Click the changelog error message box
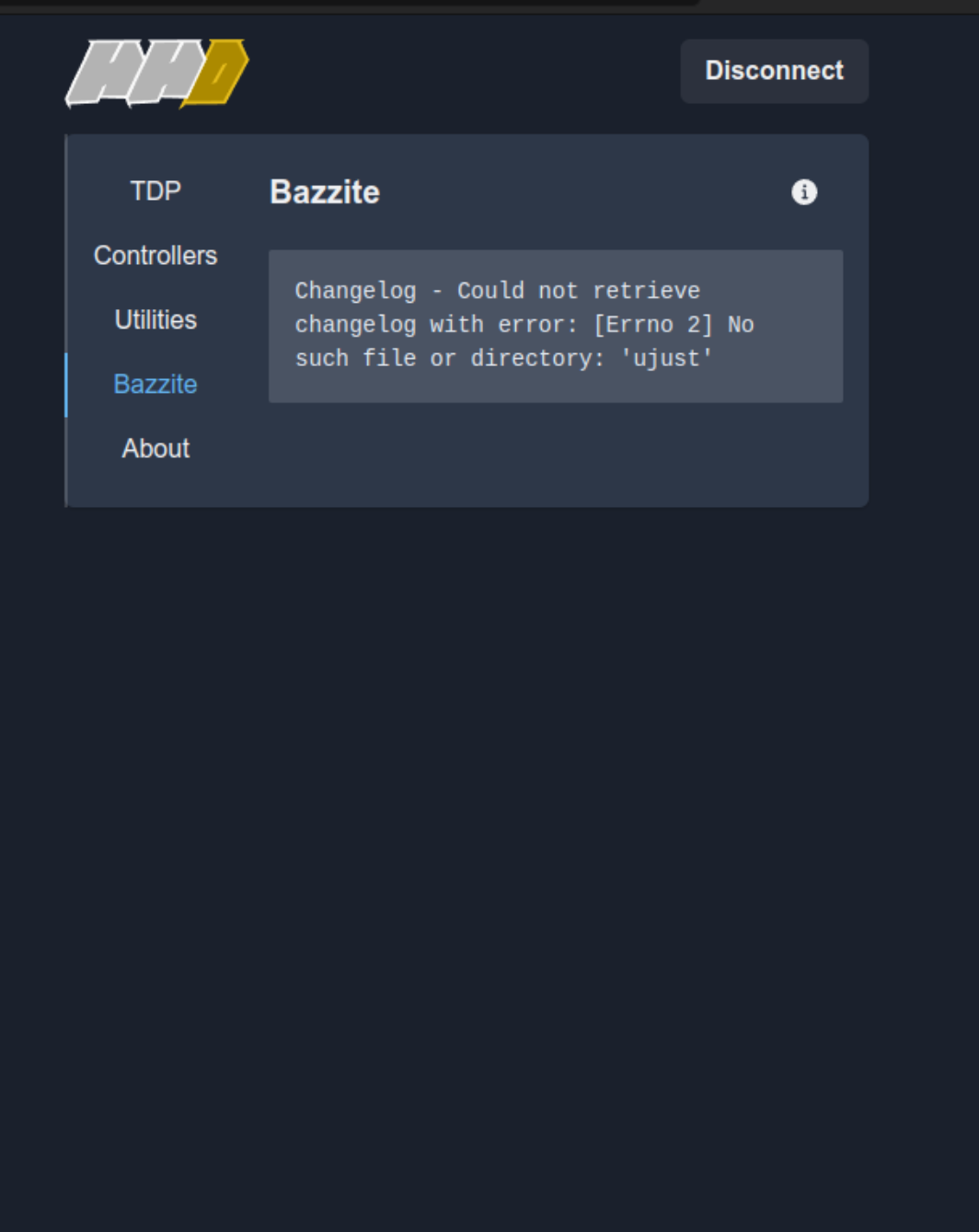 (x=555, y=324)
